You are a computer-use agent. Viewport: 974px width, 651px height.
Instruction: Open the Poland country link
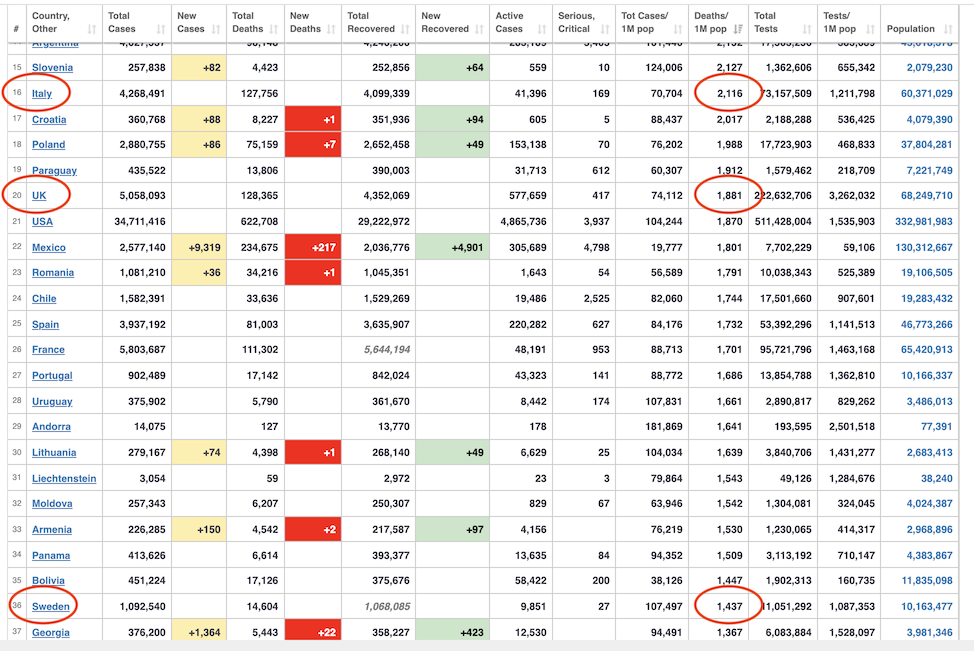48,145
